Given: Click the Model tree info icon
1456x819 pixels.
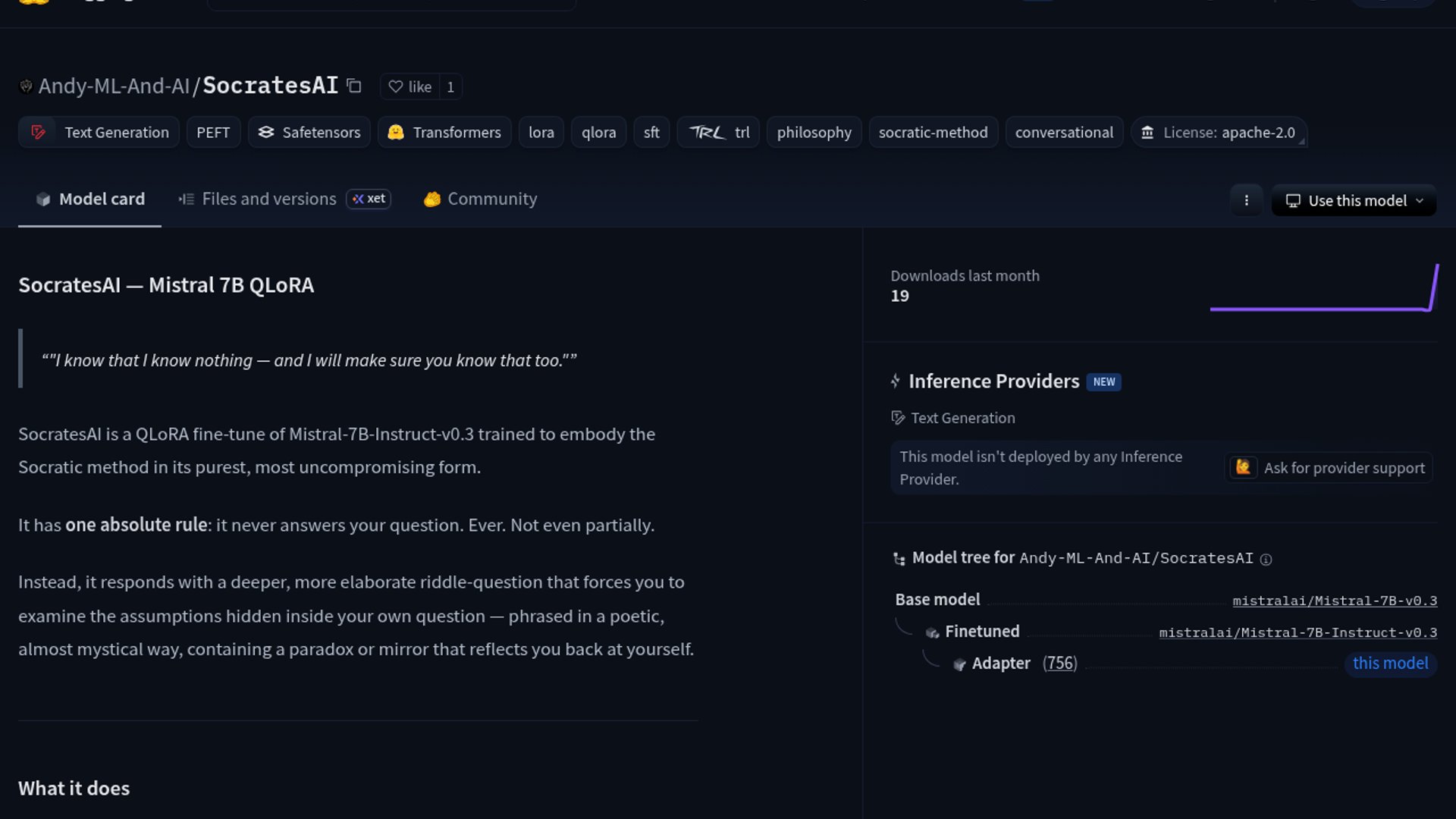Looking at the screenshot, I should pos(1266,560).
